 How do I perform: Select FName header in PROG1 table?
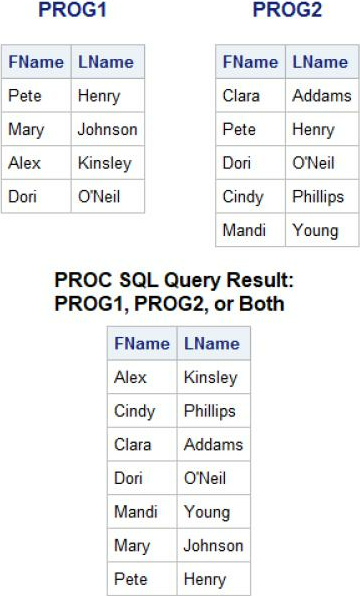click(x=36, y=62)
